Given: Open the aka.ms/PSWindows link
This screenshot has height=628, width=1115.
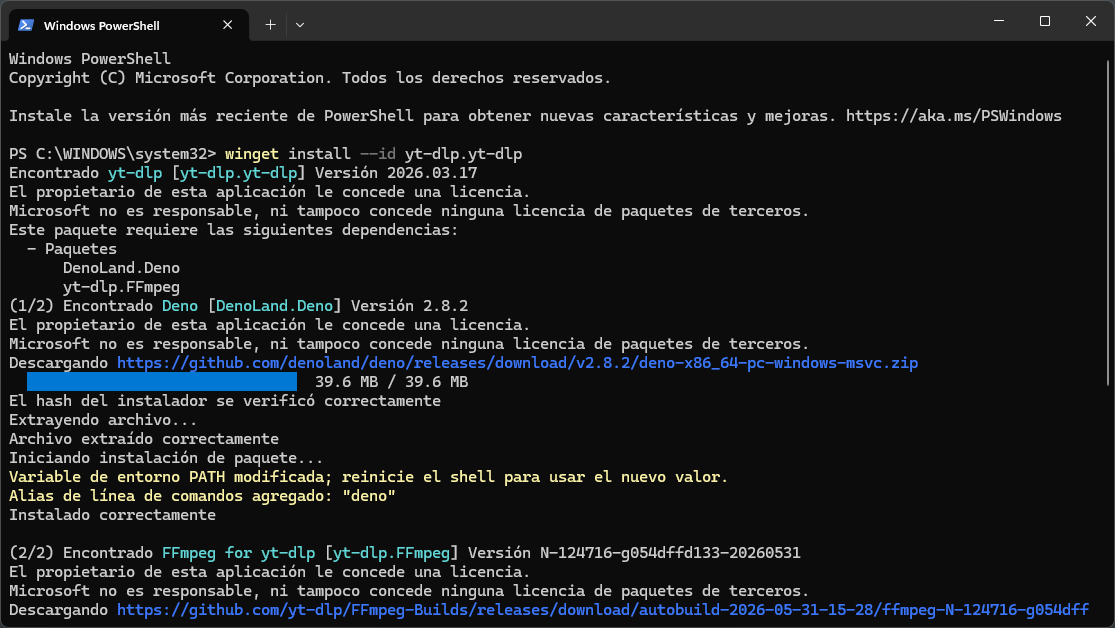Looking at the screenshot, I should point(954,116).
